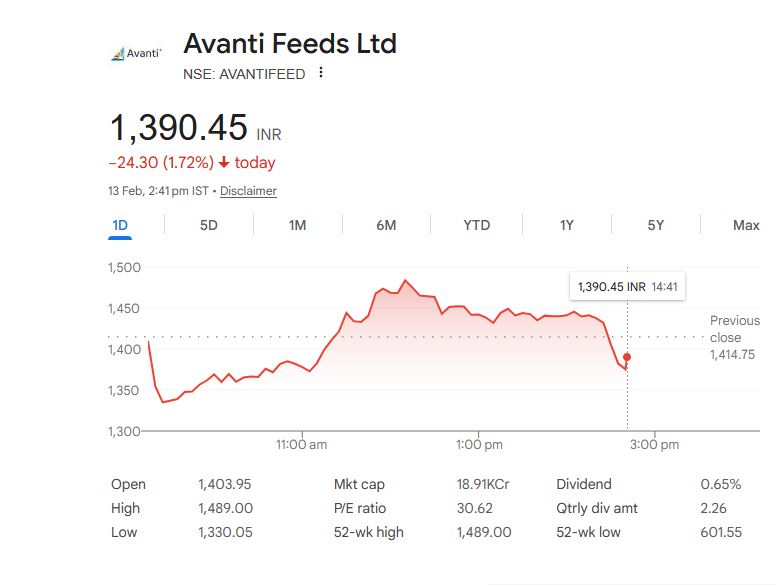Click the Avanti Feeds Ltd title
778x585 pixels.
pos(290,44)
